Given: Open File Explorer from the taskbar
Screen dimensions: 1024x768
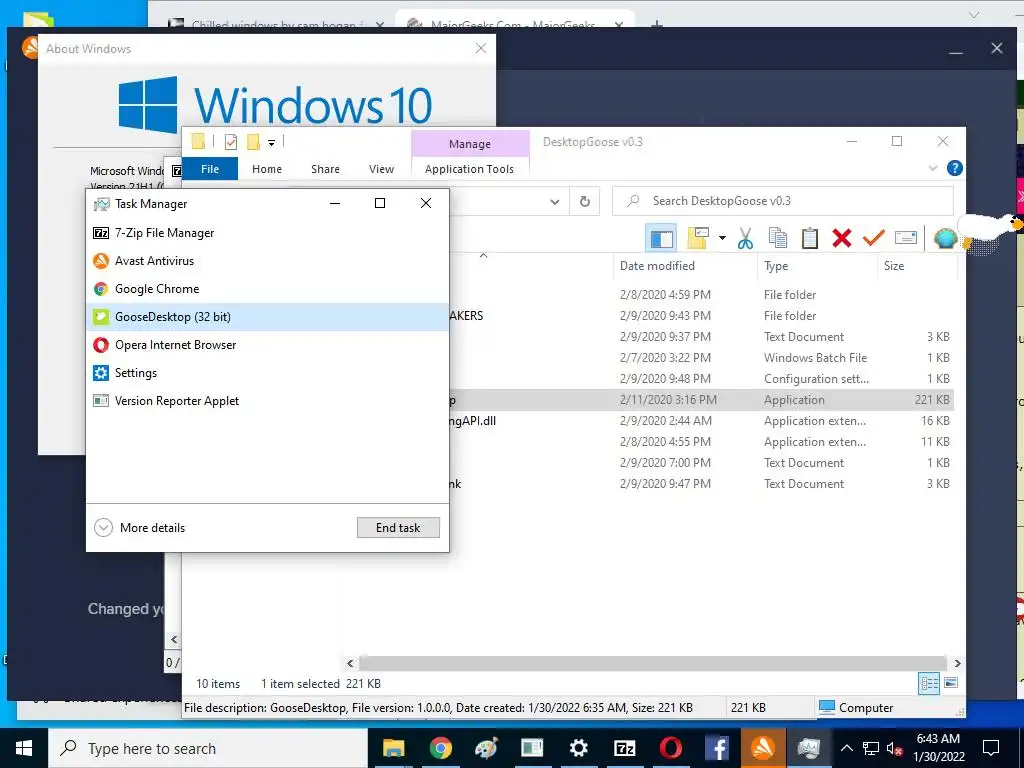Looking at the screenshot, I should click(x=394, y=748).
